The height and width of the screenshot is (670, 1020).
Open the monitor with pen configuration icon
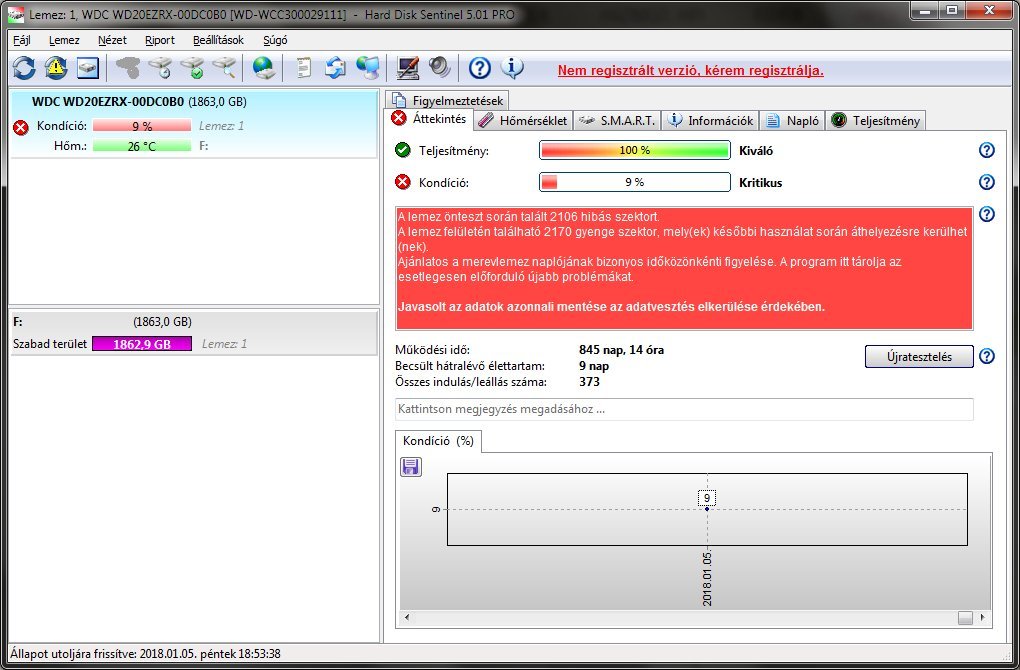(408, 68)
